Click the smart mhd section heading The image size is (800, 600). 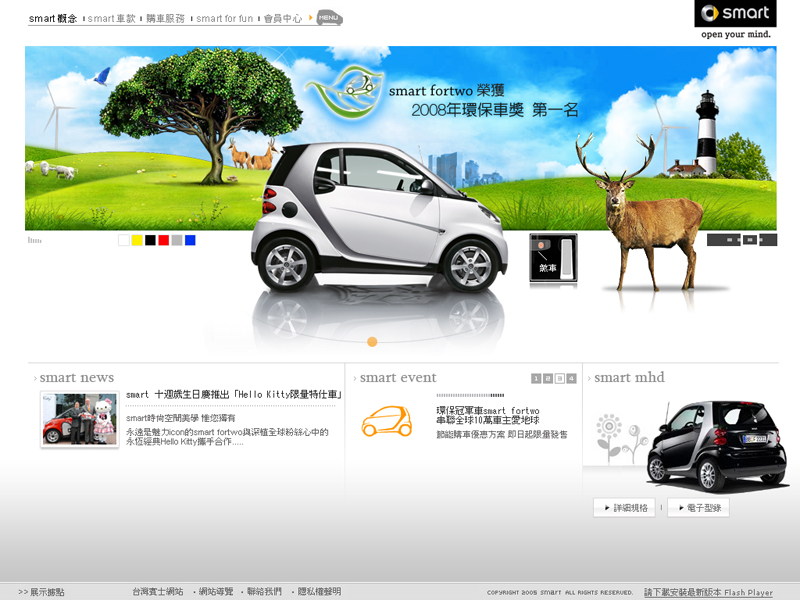tap(629, 378)
